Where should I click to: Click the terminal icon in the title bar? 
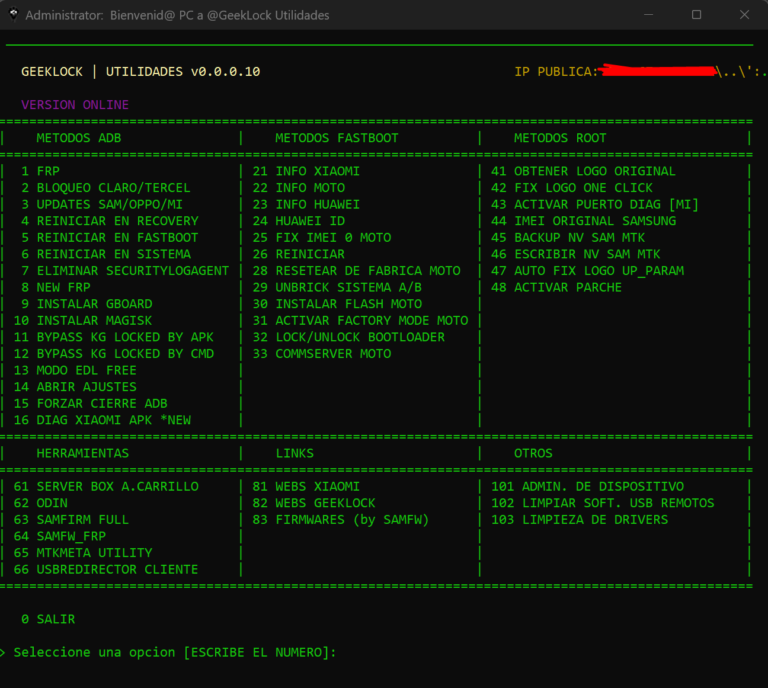click(x=12, y=15)
